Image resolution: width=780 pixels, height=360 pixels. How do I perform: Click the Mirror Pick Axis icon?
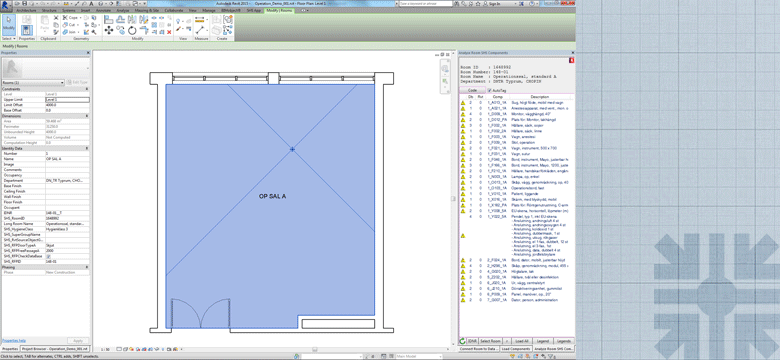pyautogui.click(x=132, y=19)
